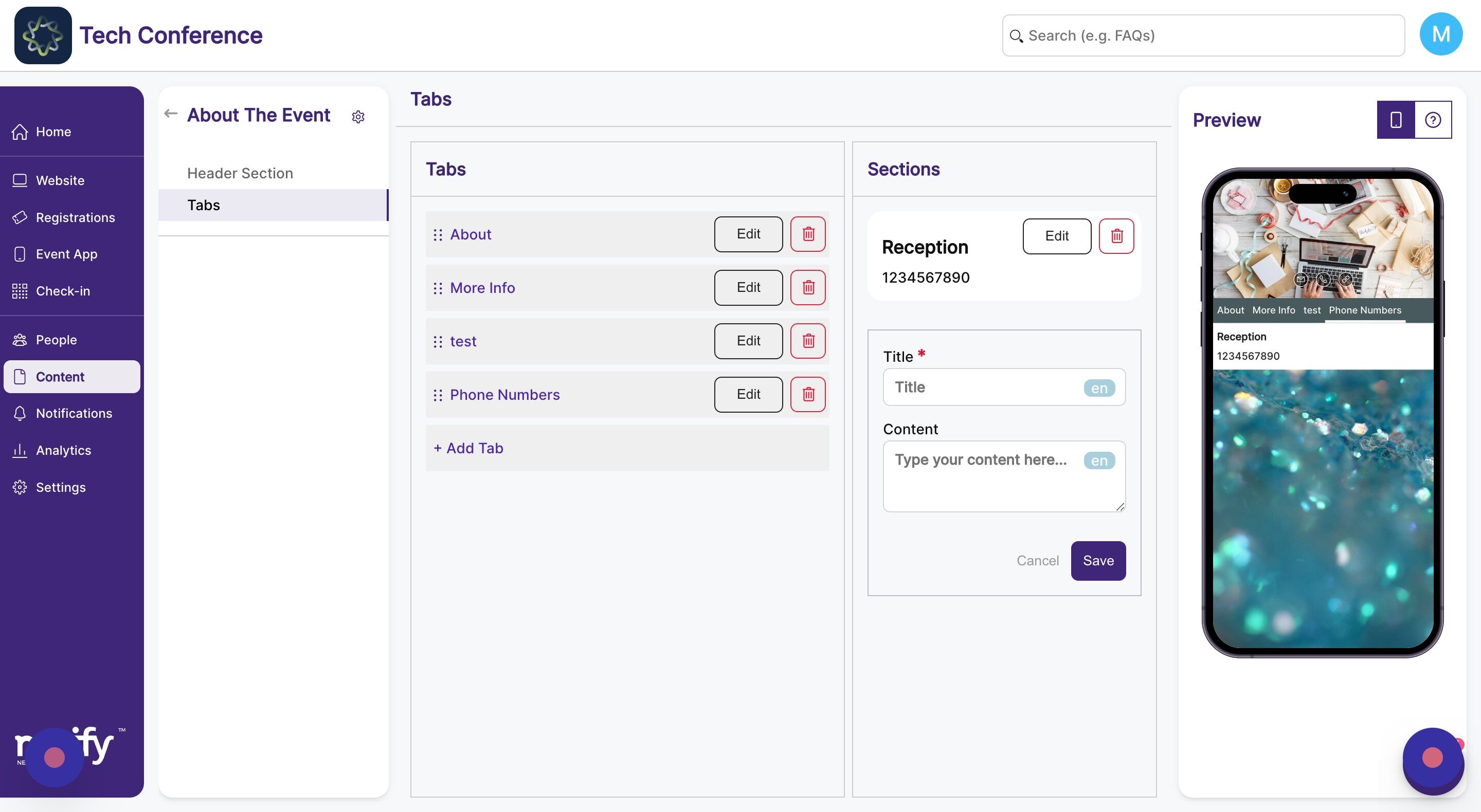Click the Cancel link in section form
This screenshot has width=1481, height=812.
coord(1037,560)
